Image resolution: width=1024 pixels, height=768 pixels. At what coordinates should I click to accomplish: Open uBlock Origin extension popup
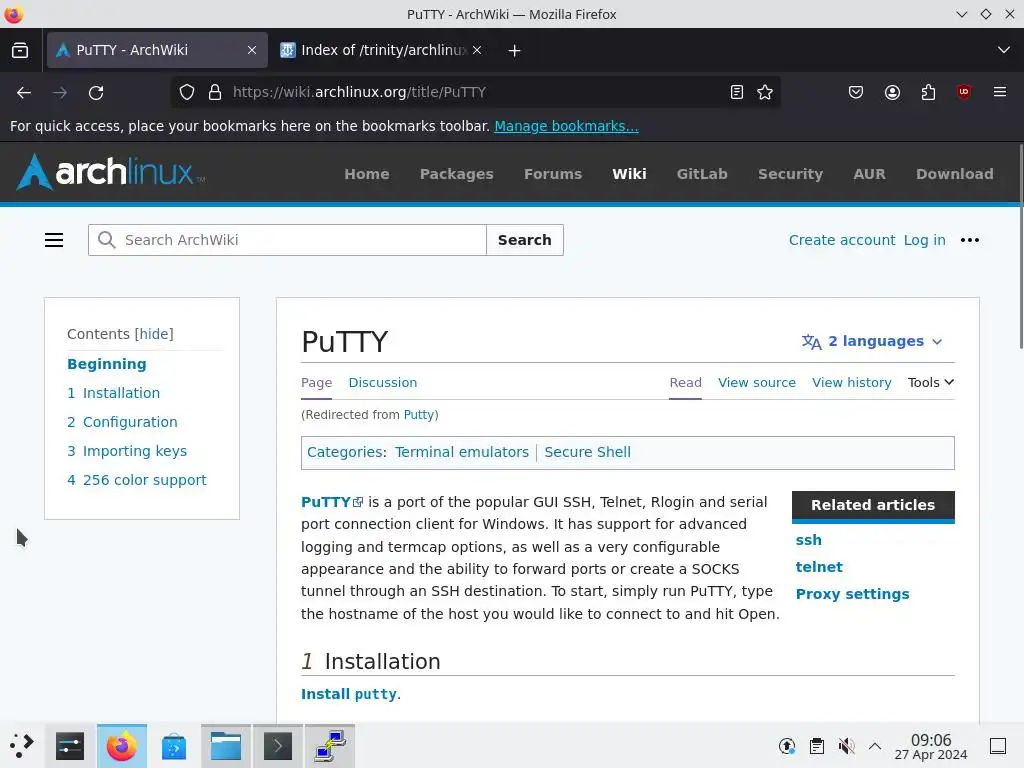click(x=964, y=92)
